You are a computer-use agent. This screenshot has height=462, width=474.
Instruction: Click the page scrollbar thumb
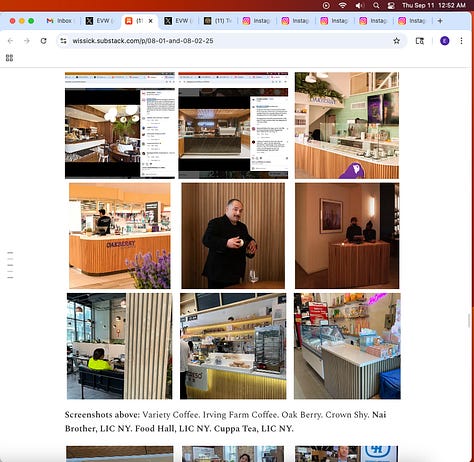point(469,321)
